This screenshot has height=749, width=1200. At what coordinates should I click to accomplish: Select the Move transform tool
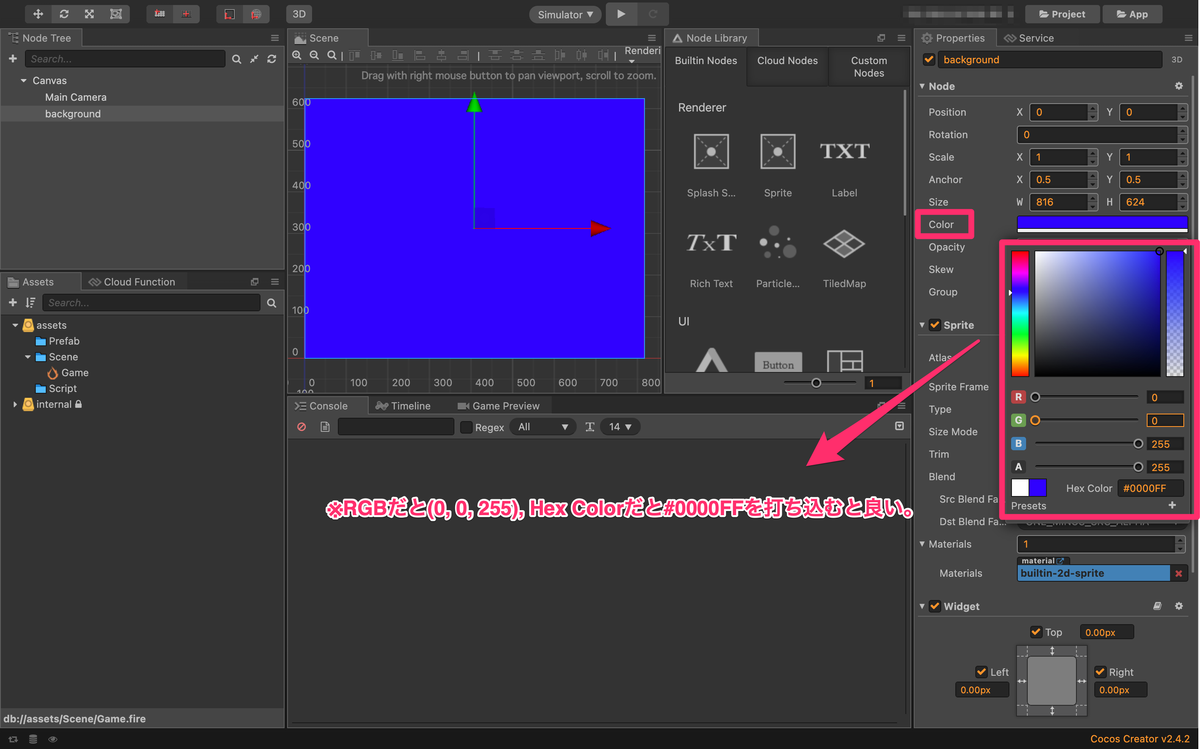point(38,14)
